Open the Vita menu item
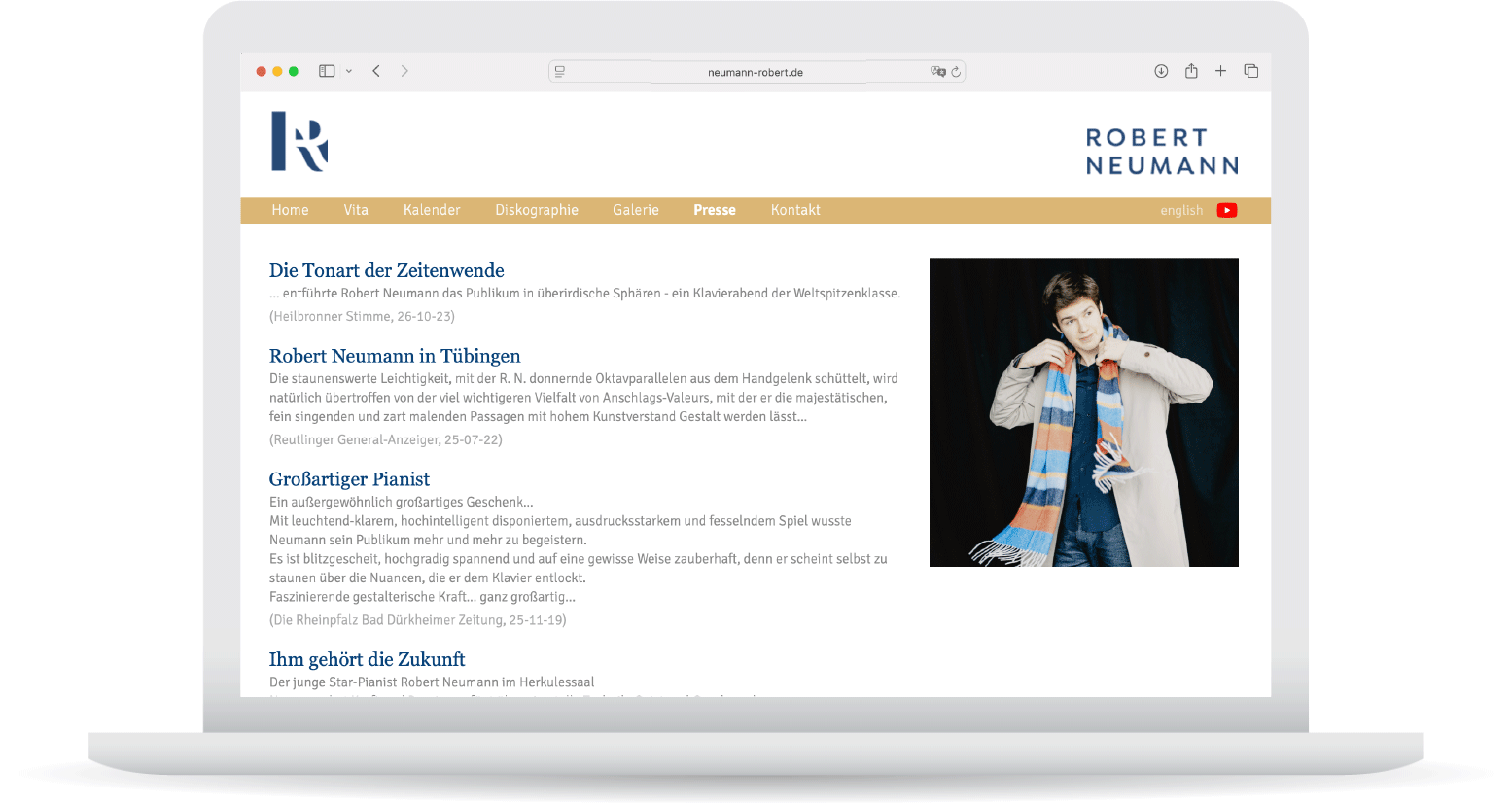The width and height of the screenshot is (1512, 805). (x=356, y=210)
